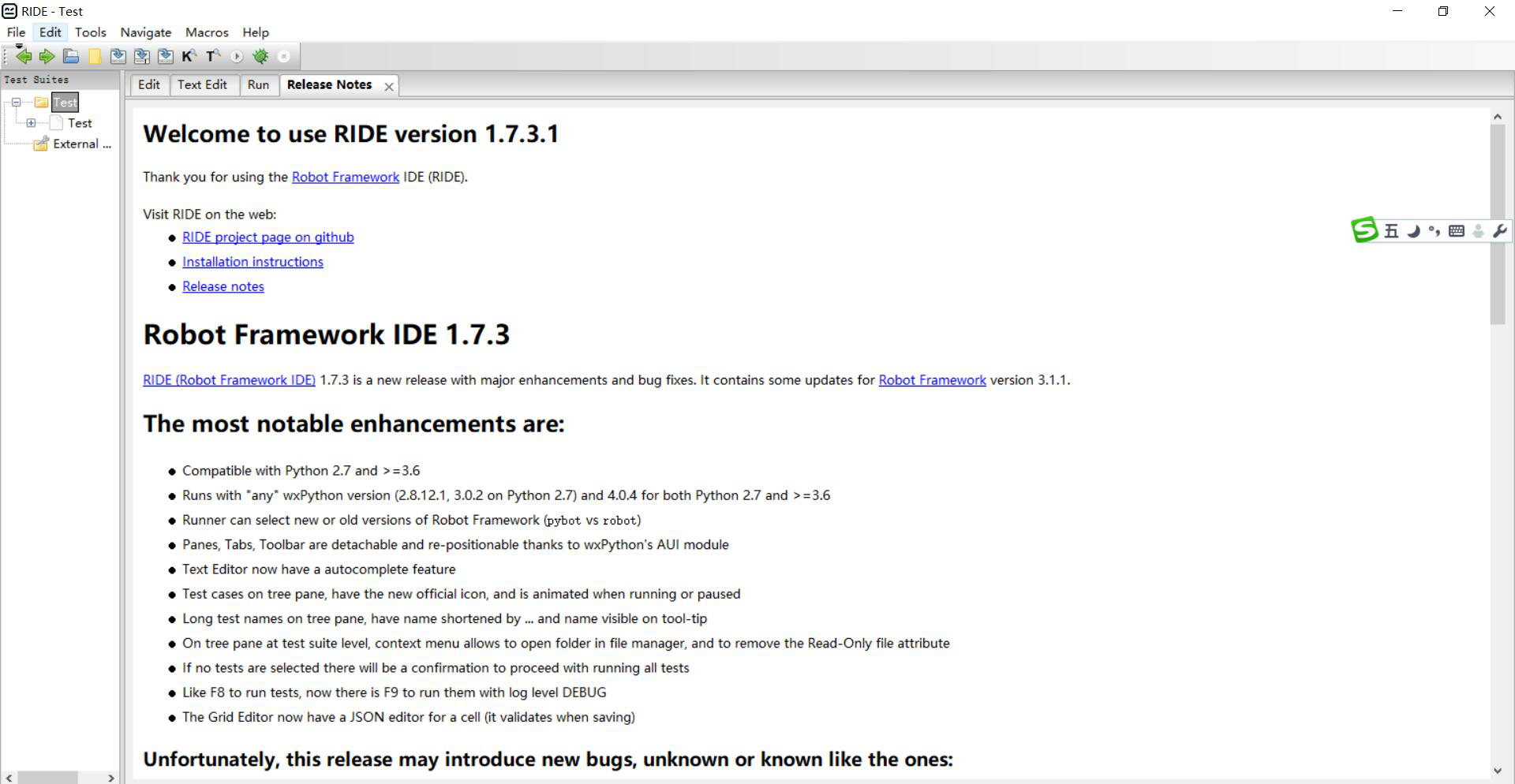Image resolution: width=1515 pixels, height=784 pixels.
Task: Open the Macros menu
Action: (x=207, y=32)
